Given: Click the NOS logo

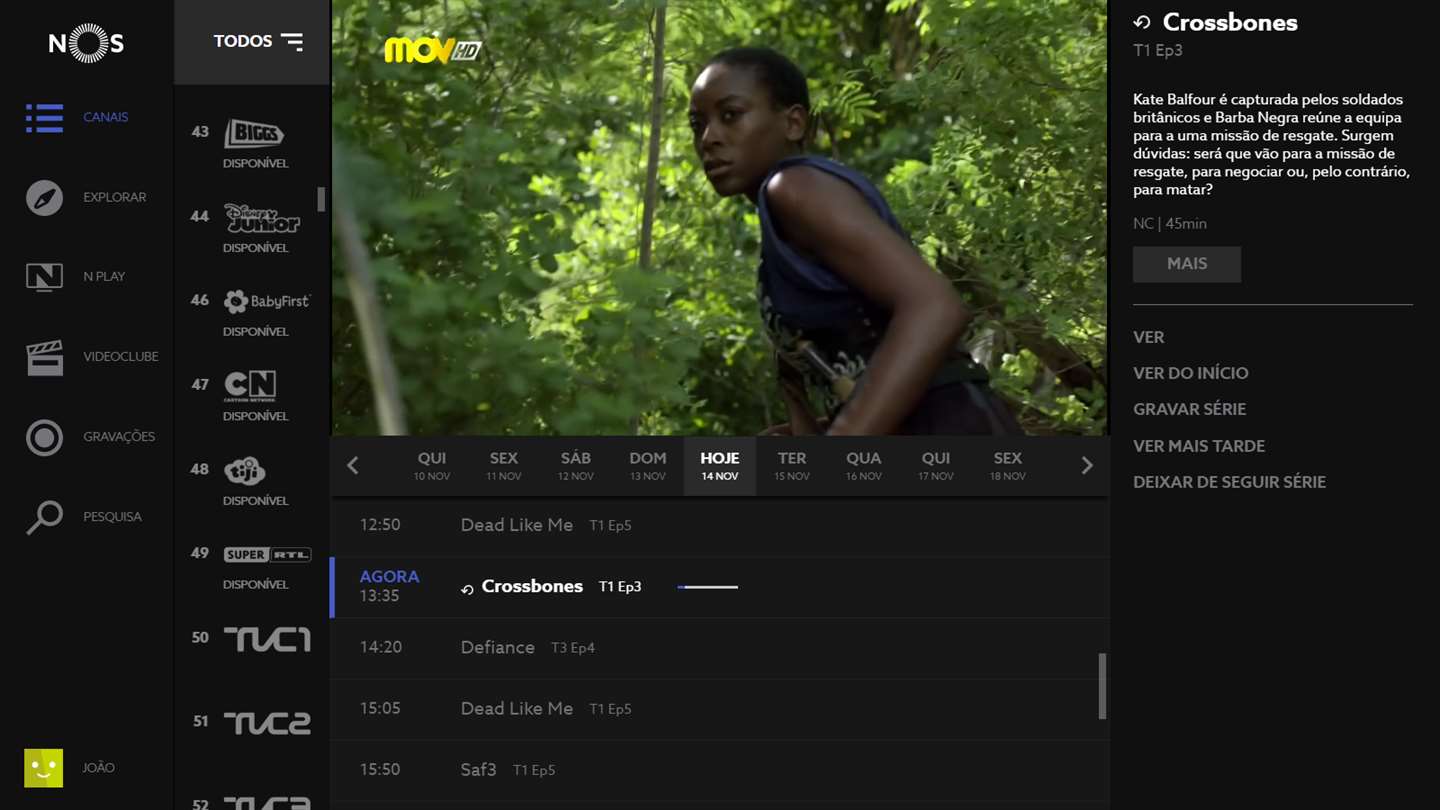Looking at the screenshot, I should 87,43.
